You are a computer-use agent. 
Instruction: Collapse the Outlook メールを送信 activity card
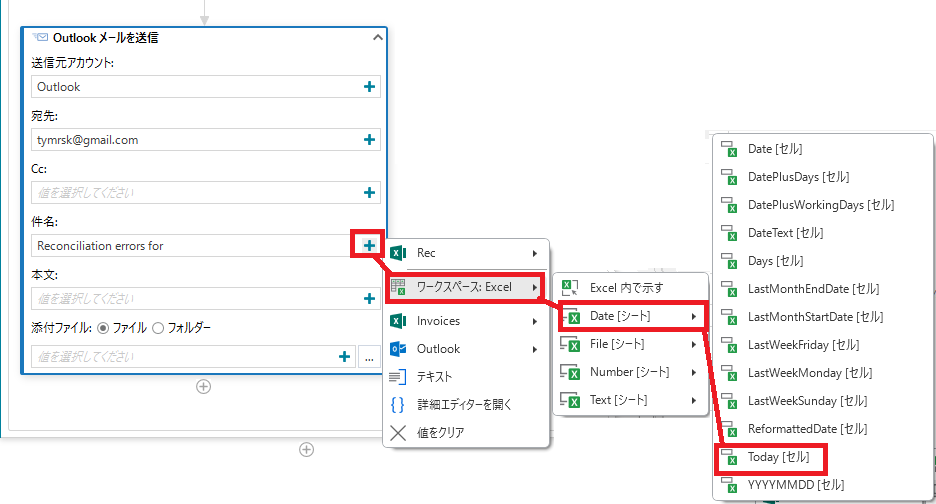tap(377, 38)
